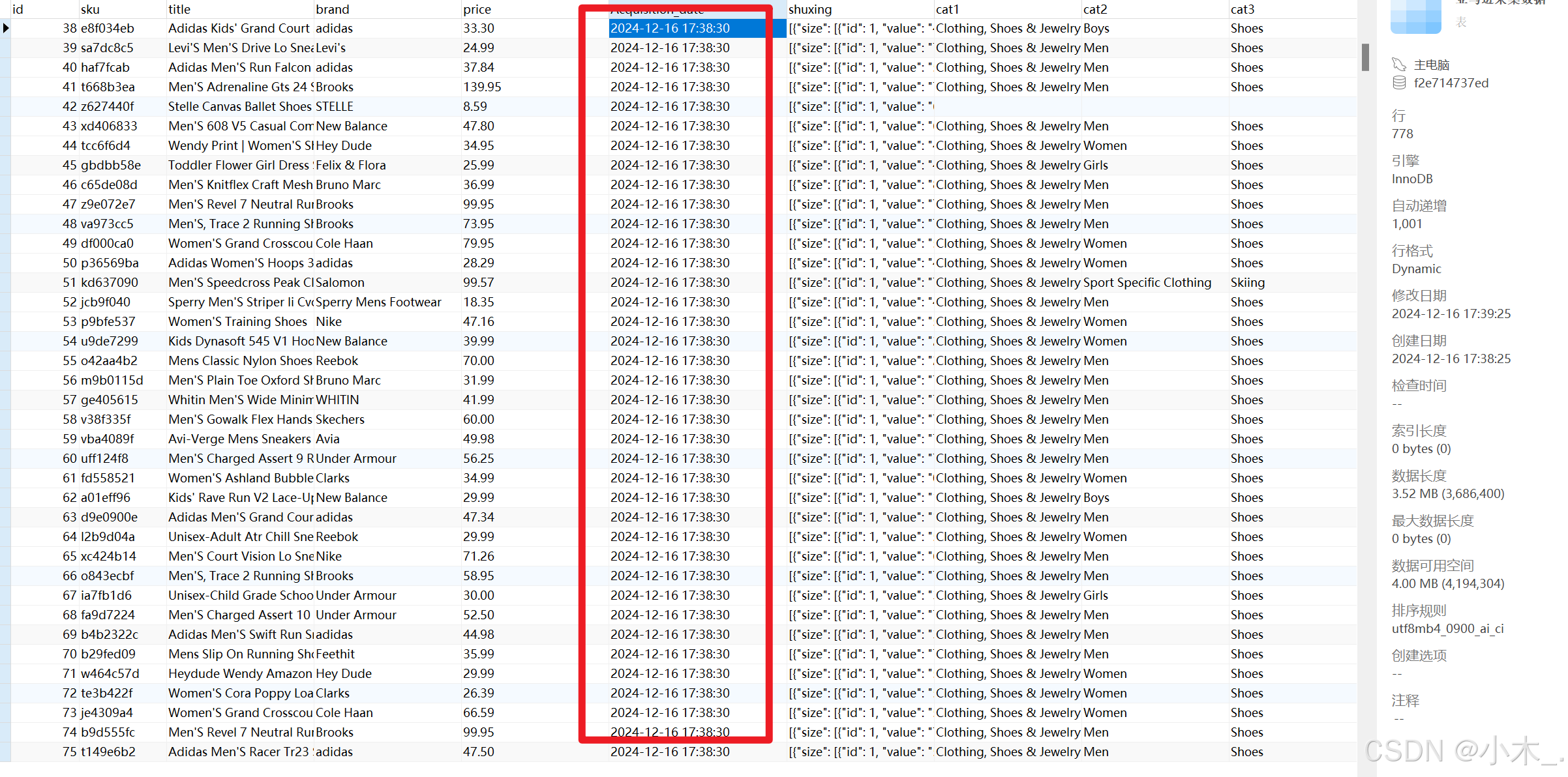The width and height of the screenshot is (1568, 777).
Task: Click the shuxing column header
Action: point(809,9)
